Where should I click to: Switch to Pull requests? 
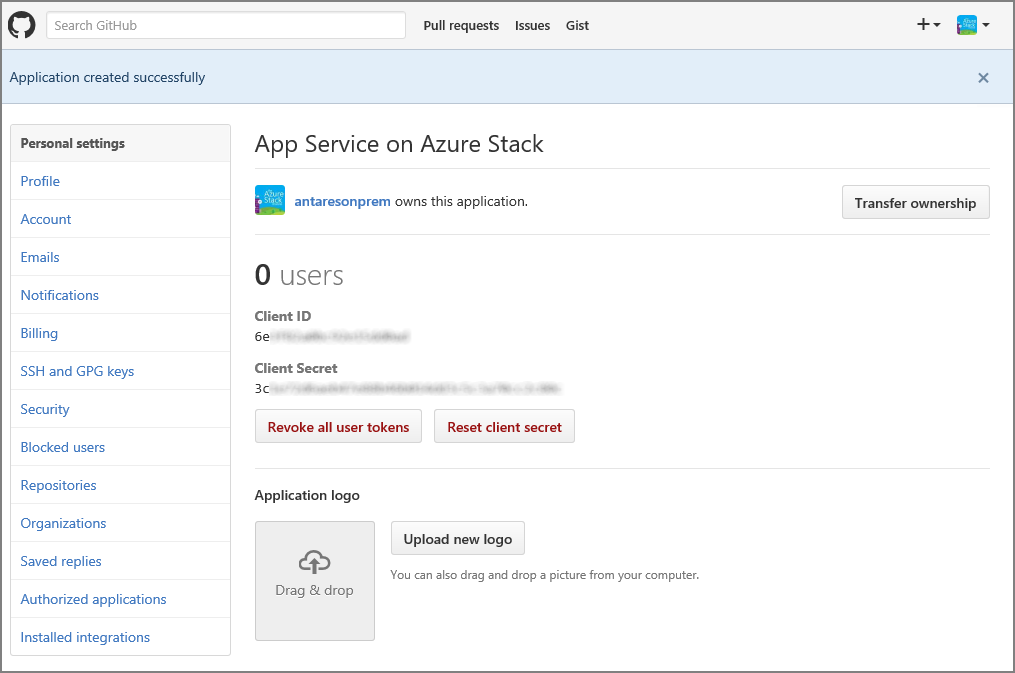461,25
